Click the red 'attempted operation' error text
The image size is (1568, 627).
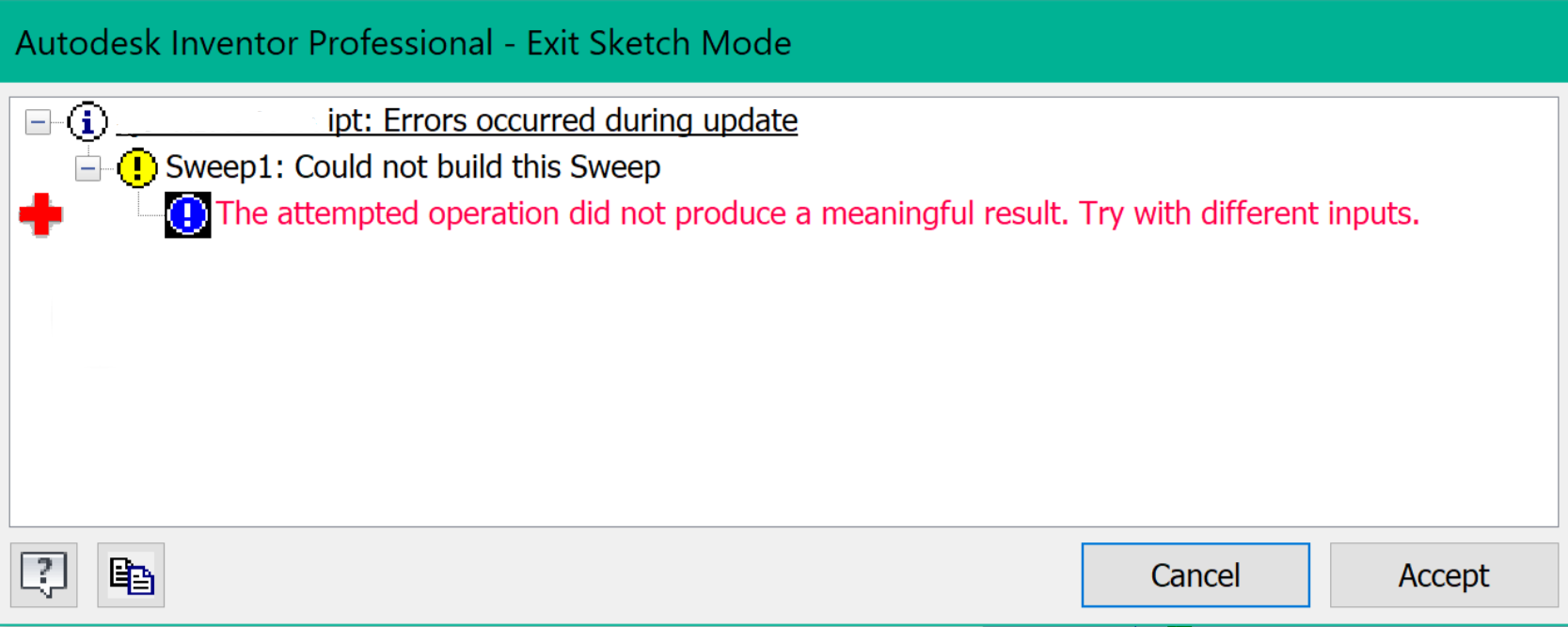818,213
